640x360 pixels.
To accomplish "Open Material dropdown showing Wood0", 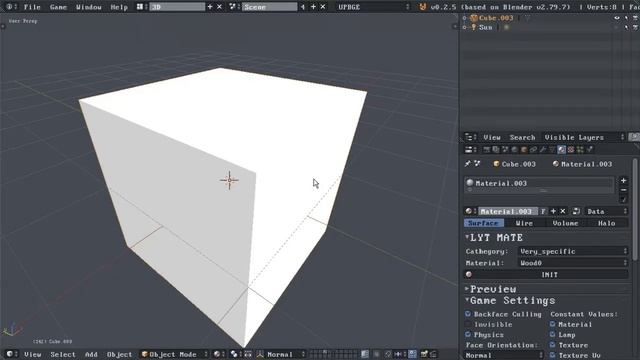I will (573, 263).
